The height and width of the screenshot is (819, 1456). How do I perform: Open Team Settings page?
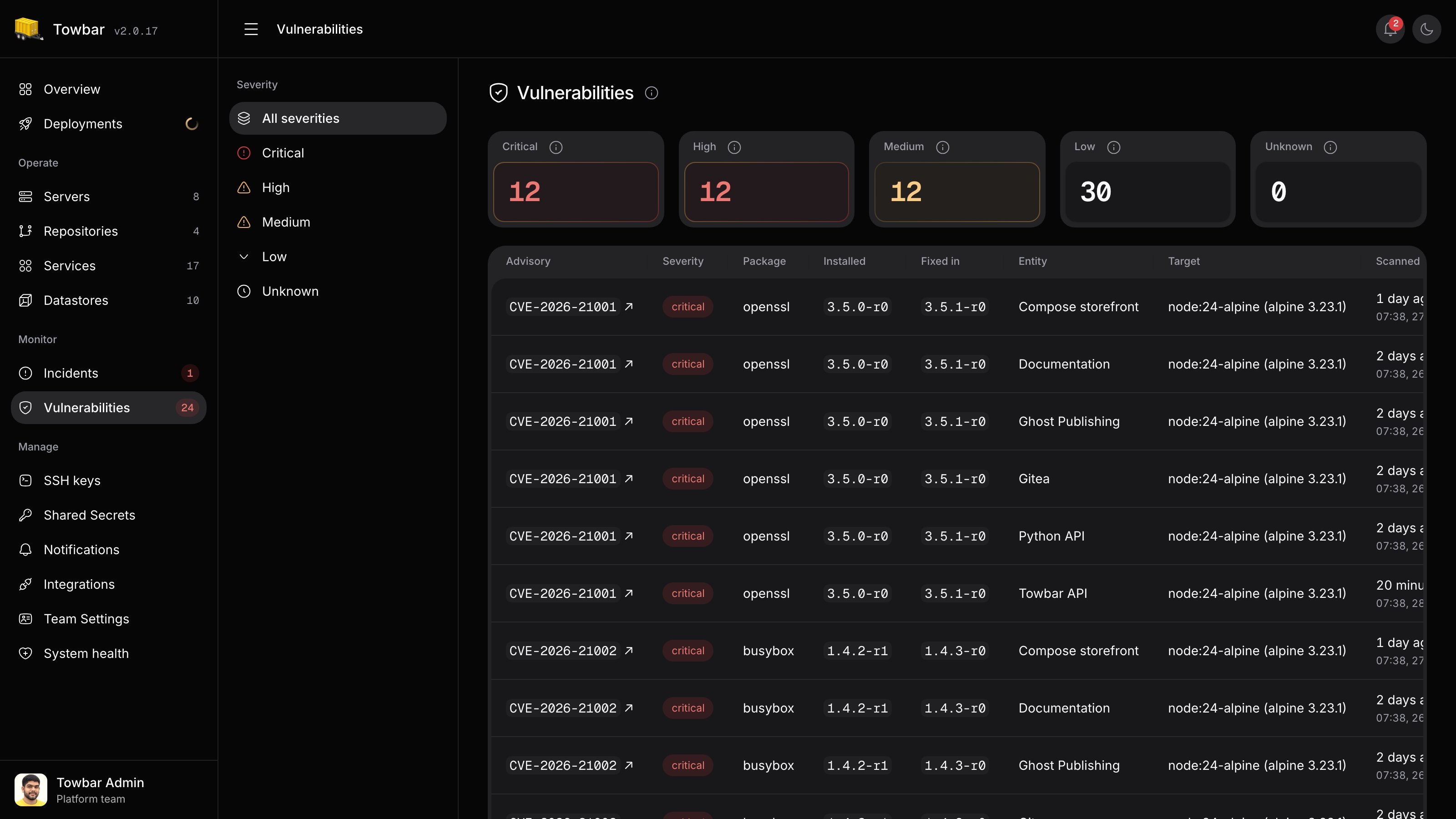(109, 618)
